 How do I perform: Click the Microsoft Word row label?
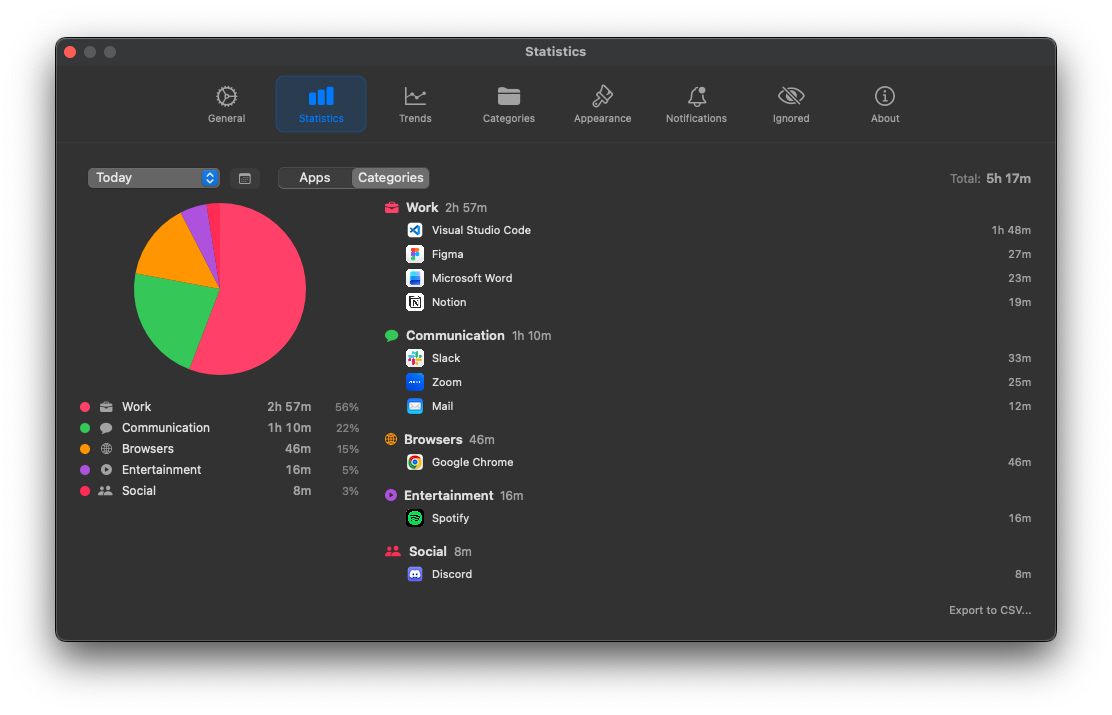[472, 278]
